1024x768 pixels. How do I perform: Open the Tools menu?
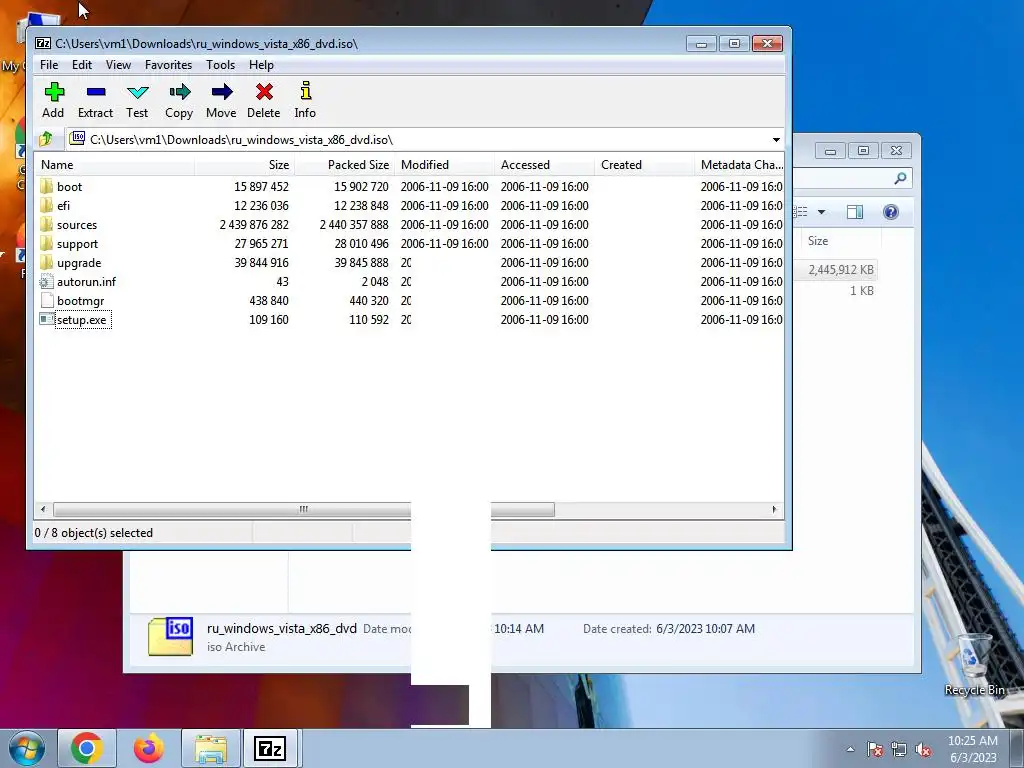point(220,65)
